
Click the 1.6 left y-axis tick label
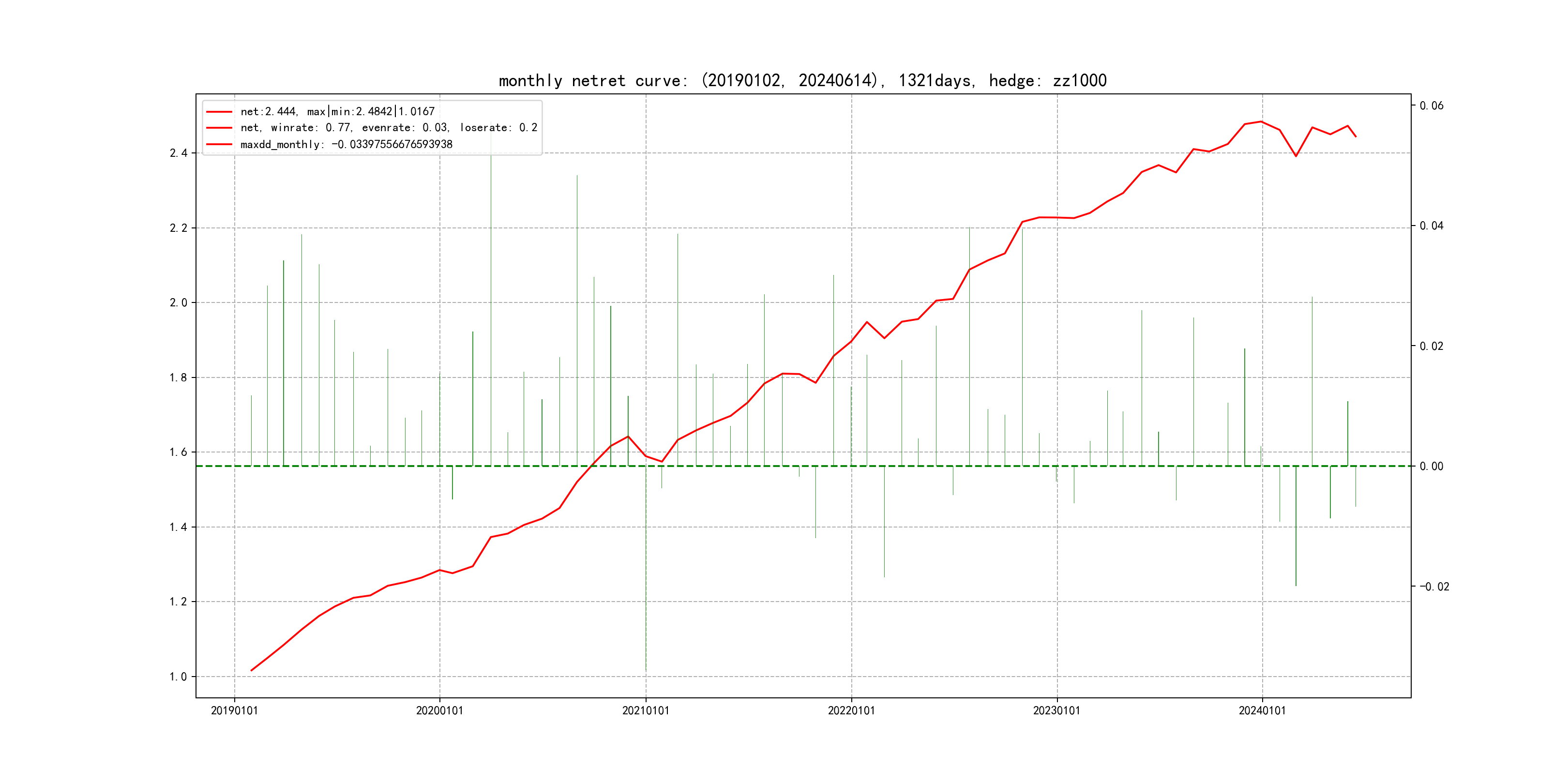[x=179, y=452]
